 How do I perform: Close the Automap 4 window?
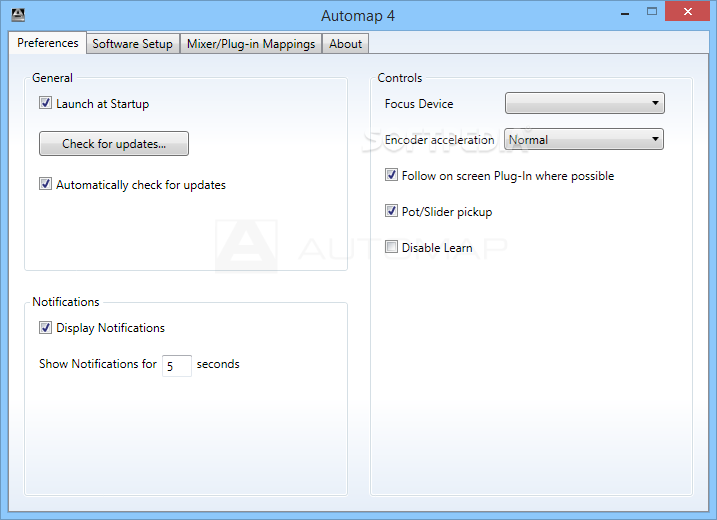(687, 11)
